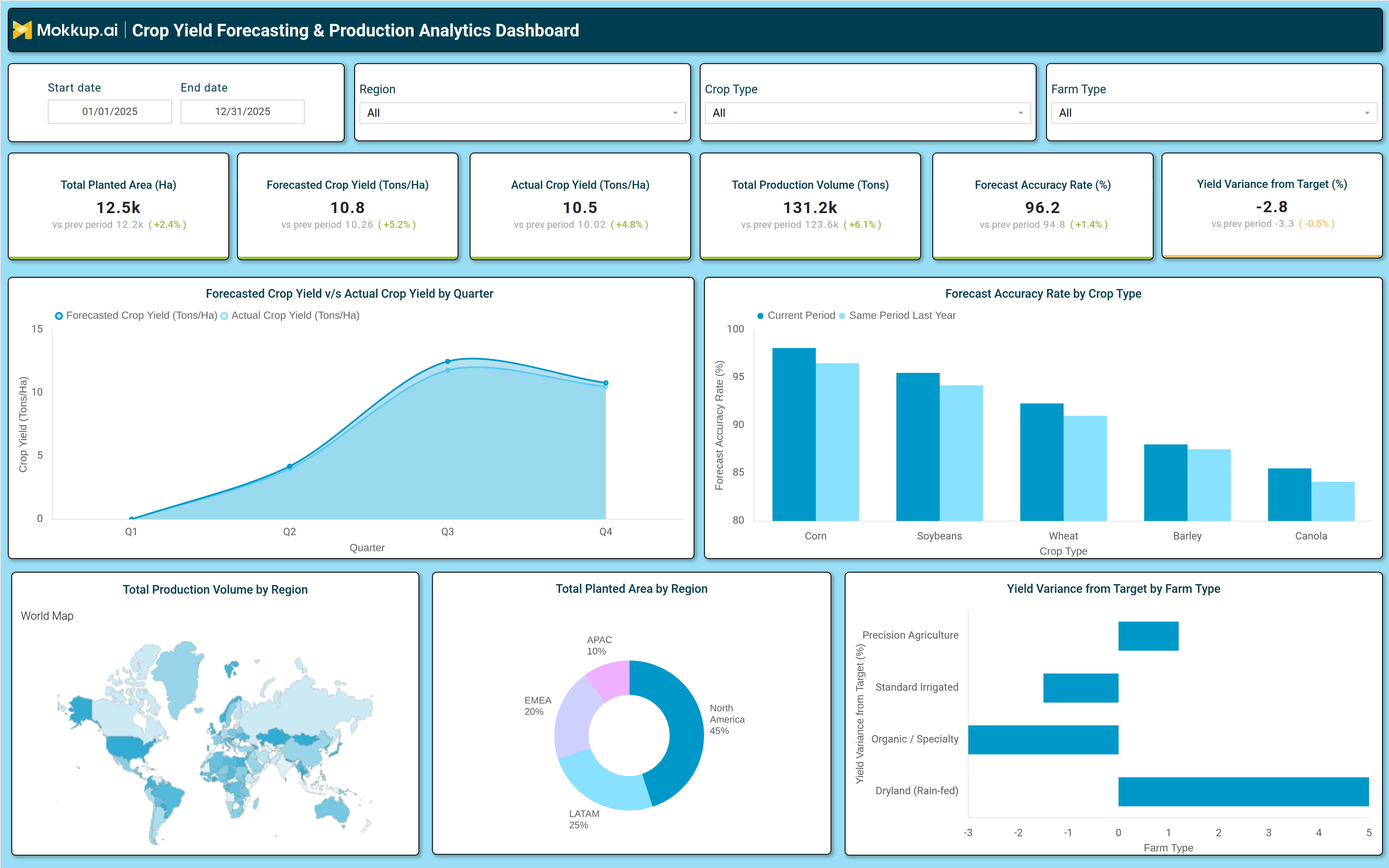
Task: Click the +6.1% change indicator
Action: tap(862, 224)
